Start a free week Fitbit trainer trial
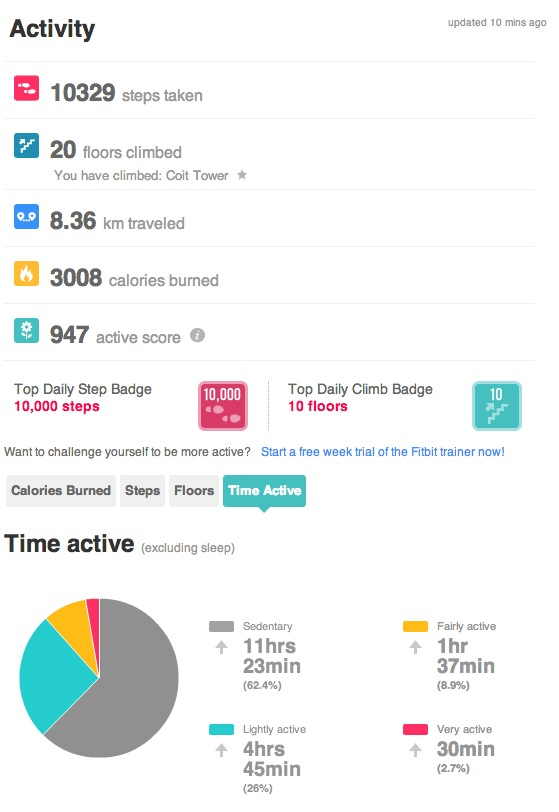This screenshot has height=812, width=559. pyautogui.click(x=383, y=452)
